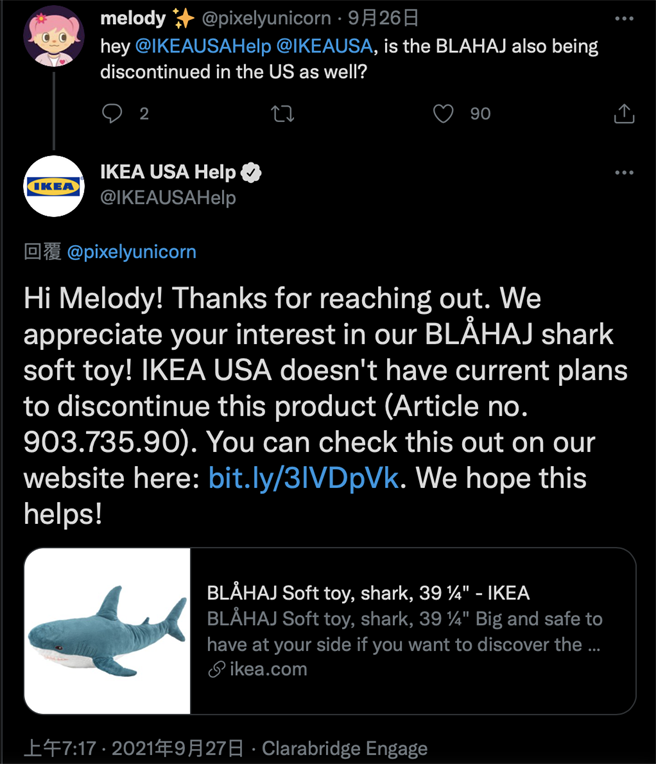
Task: Click the reply icon on melody's tweet
Action: pyautogui.click(x=112, y=114)
